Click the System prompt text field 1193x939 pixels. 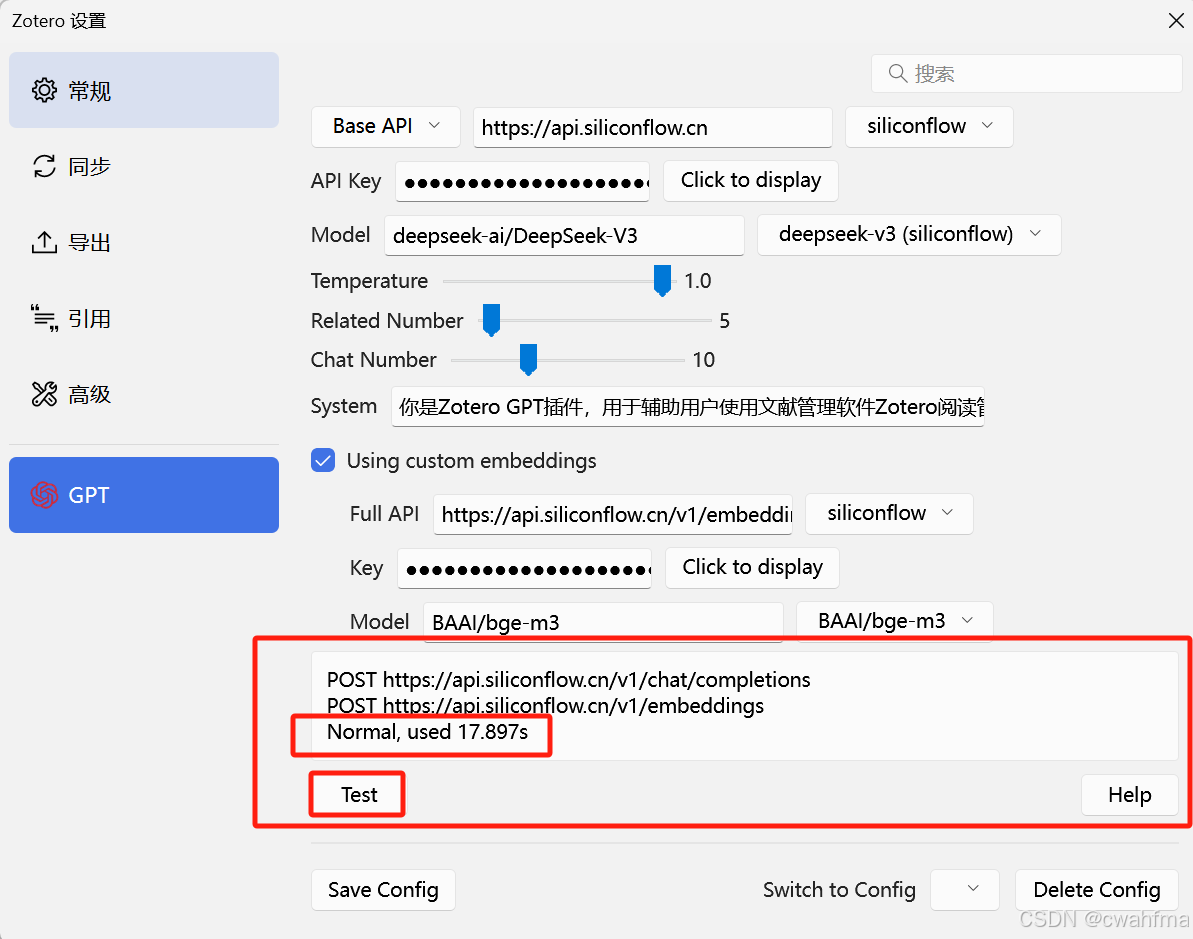[688, 407]
